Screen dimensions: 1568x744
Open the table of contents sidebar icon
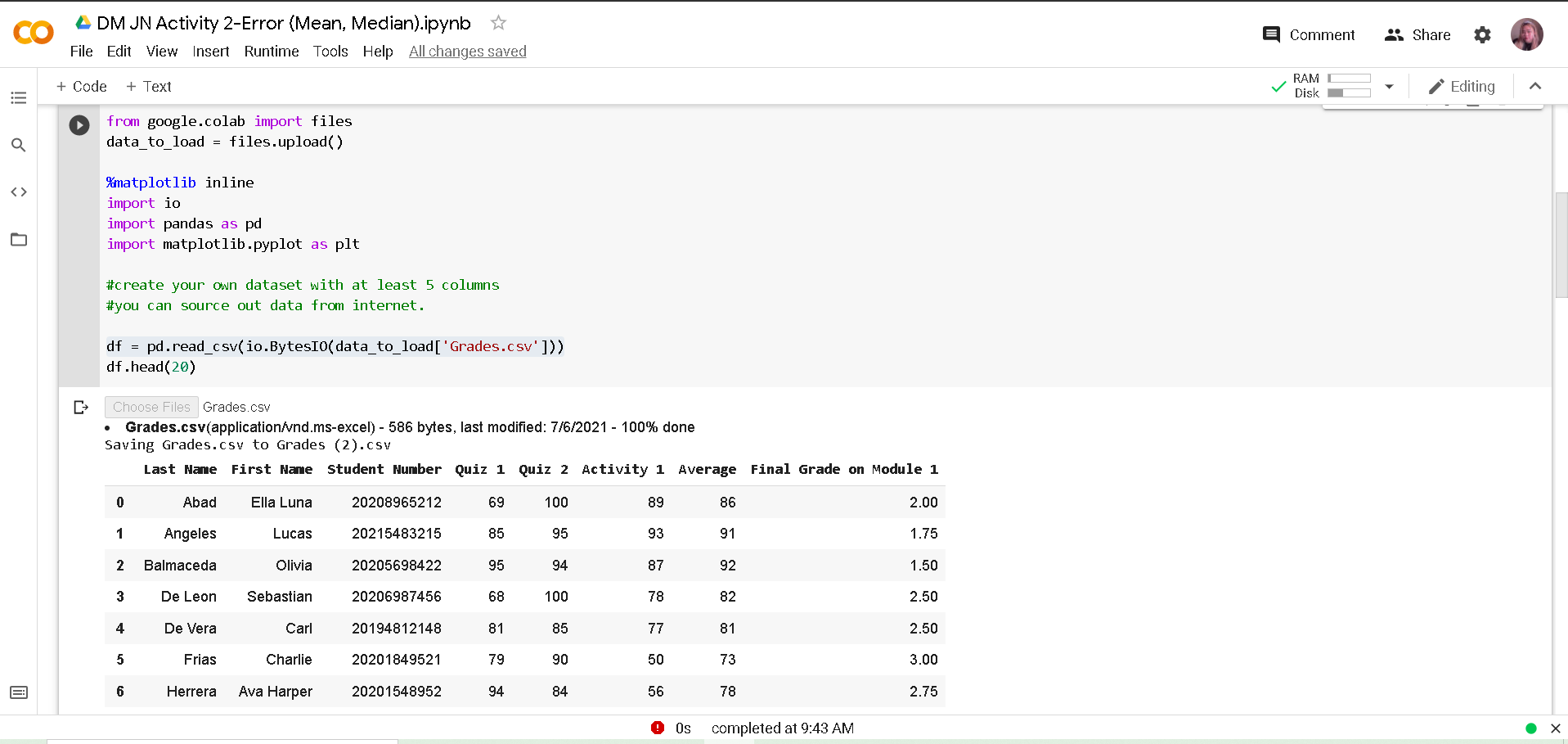(x=19, y=98)
